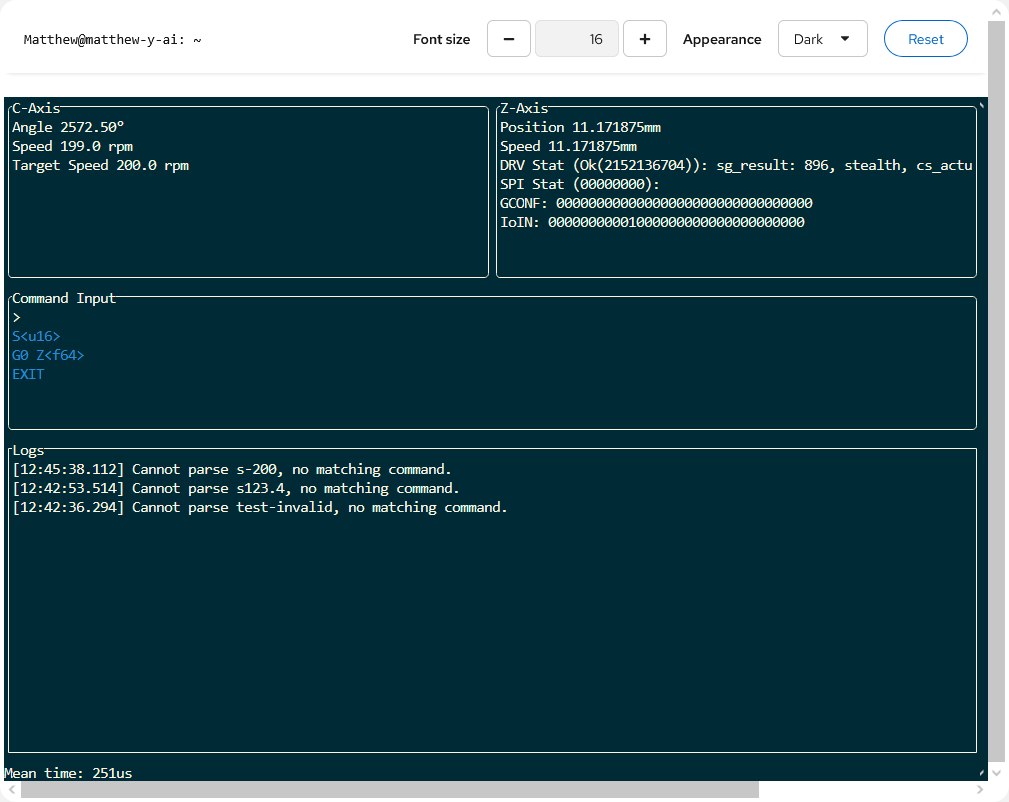The height and width of the screenshot is (802, 1009).
Task: Select the EXIT command suggestion
Action: 28,375
